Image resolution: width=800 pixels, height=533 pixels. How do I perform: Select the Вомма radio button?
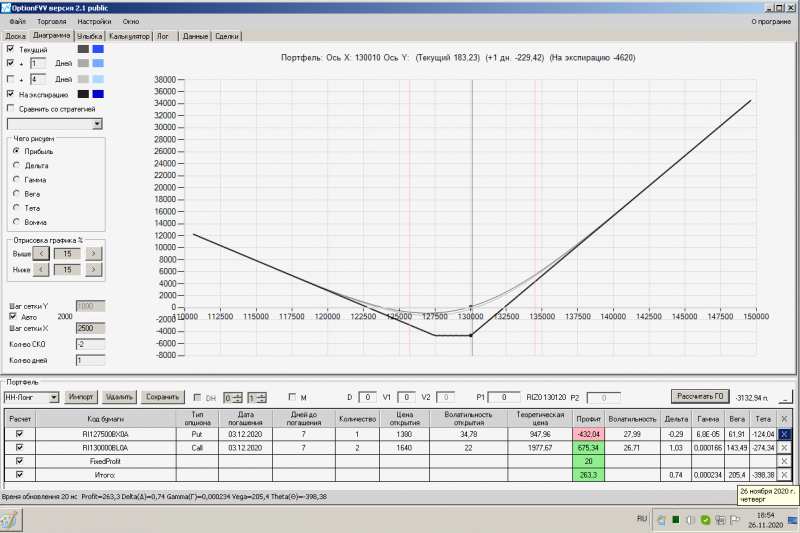coord(16,222)
